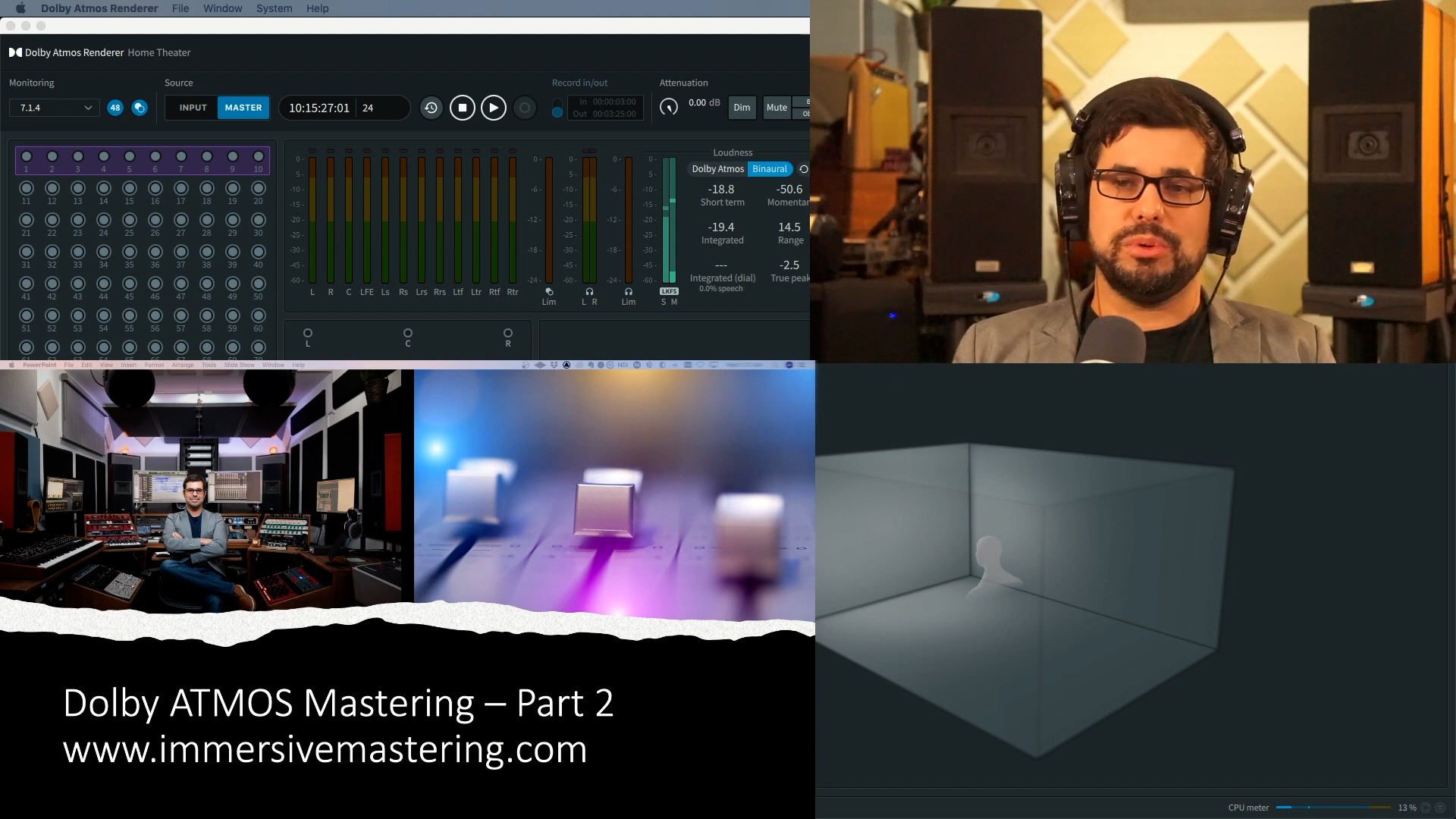Select the Binaural loudness mode
The image size is (1456, 819).
click(x=770, y=169)
